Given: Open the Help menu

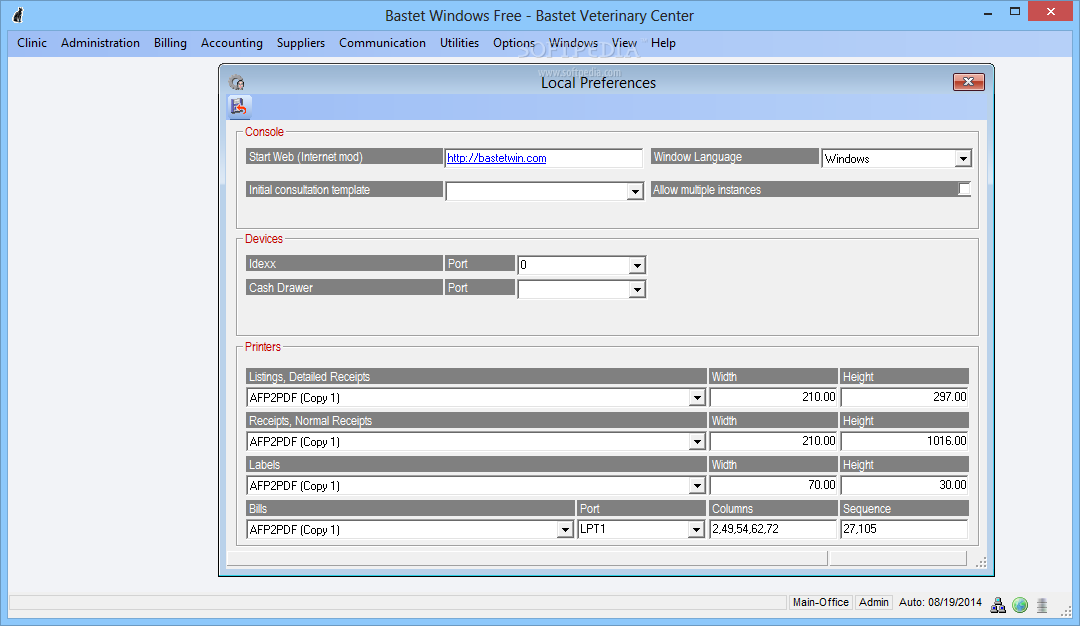Looking at the screenshot, I should click(663, 43).
